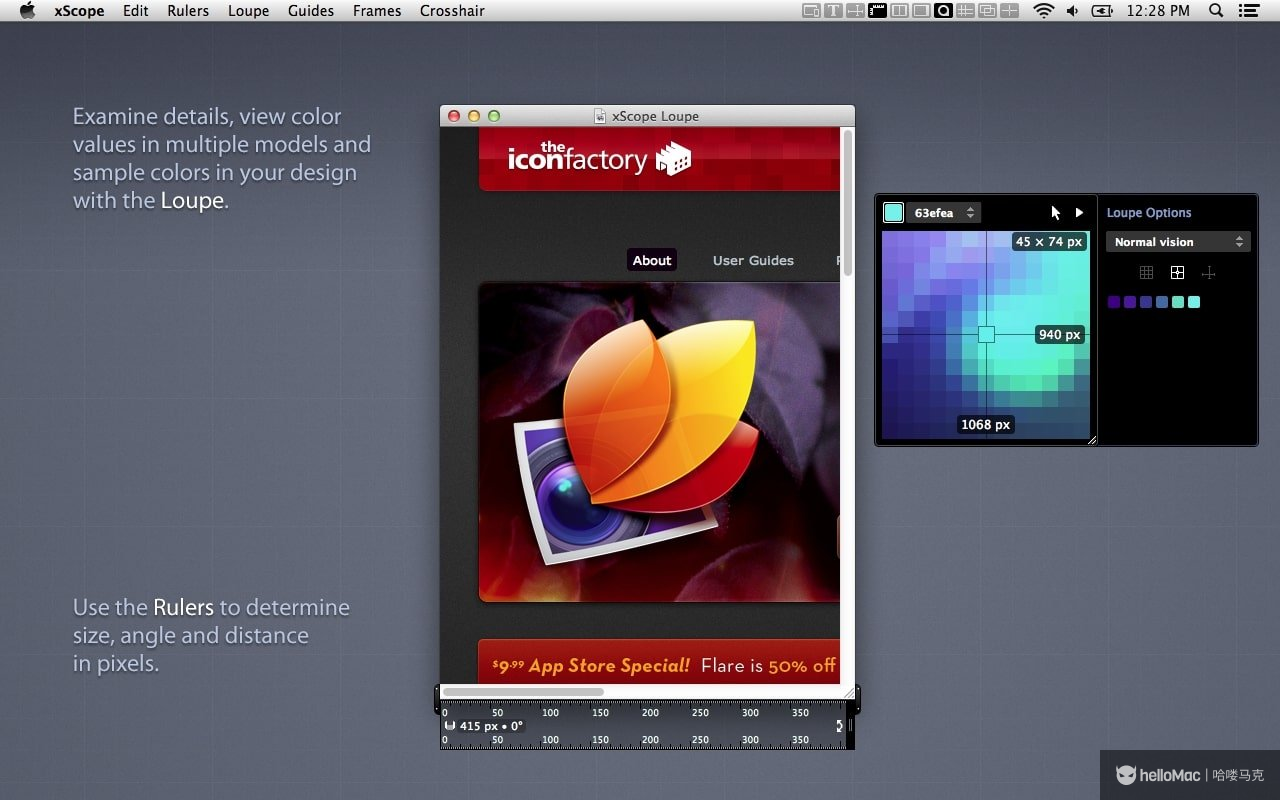Click the Screens tool menu bar icon
The height and width of the screenshot is (800, 1280).
tap(921, 11)
